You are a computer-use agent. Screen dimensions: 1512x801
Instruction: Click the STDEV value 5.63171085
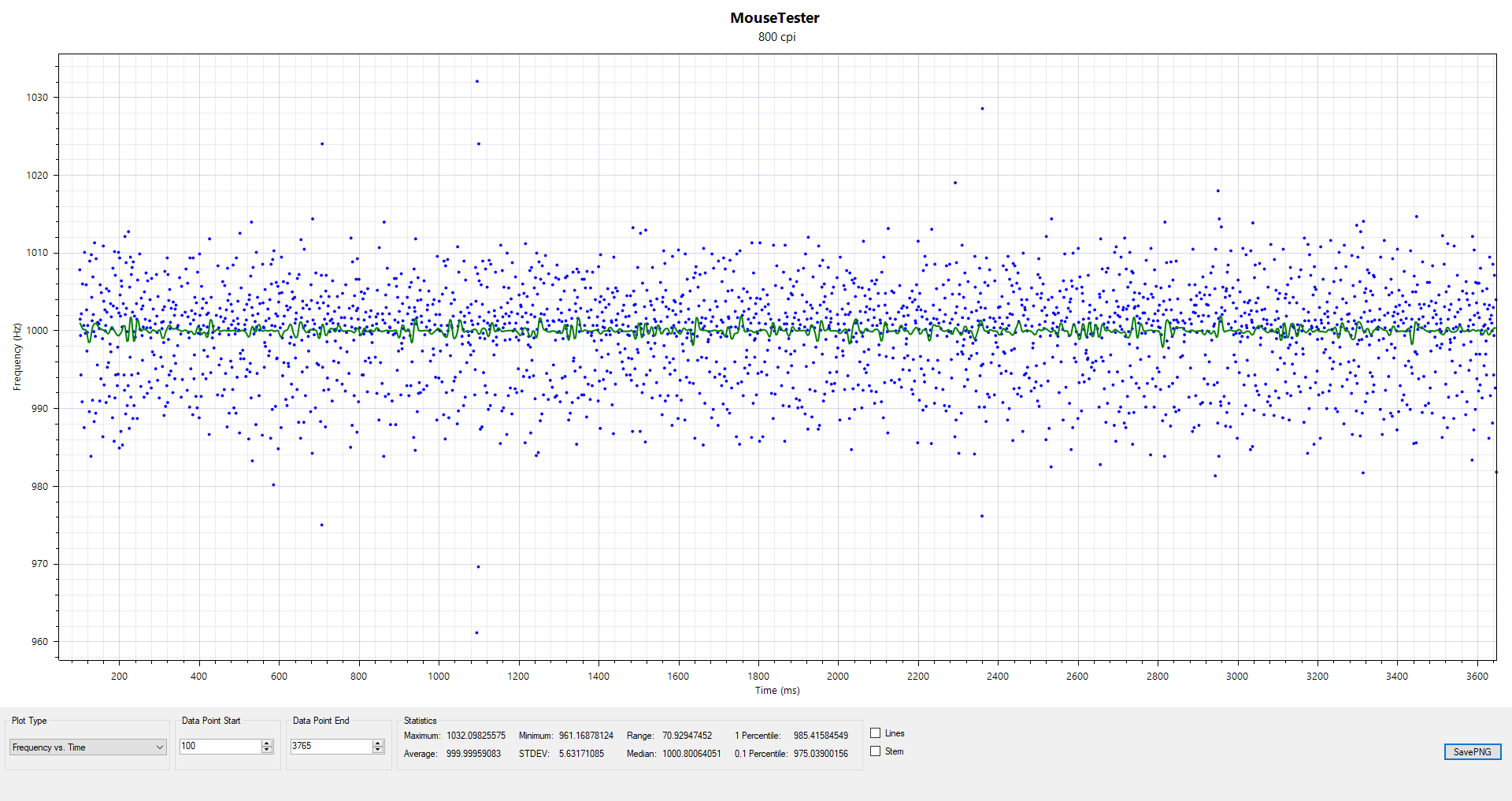coord(581,754)
